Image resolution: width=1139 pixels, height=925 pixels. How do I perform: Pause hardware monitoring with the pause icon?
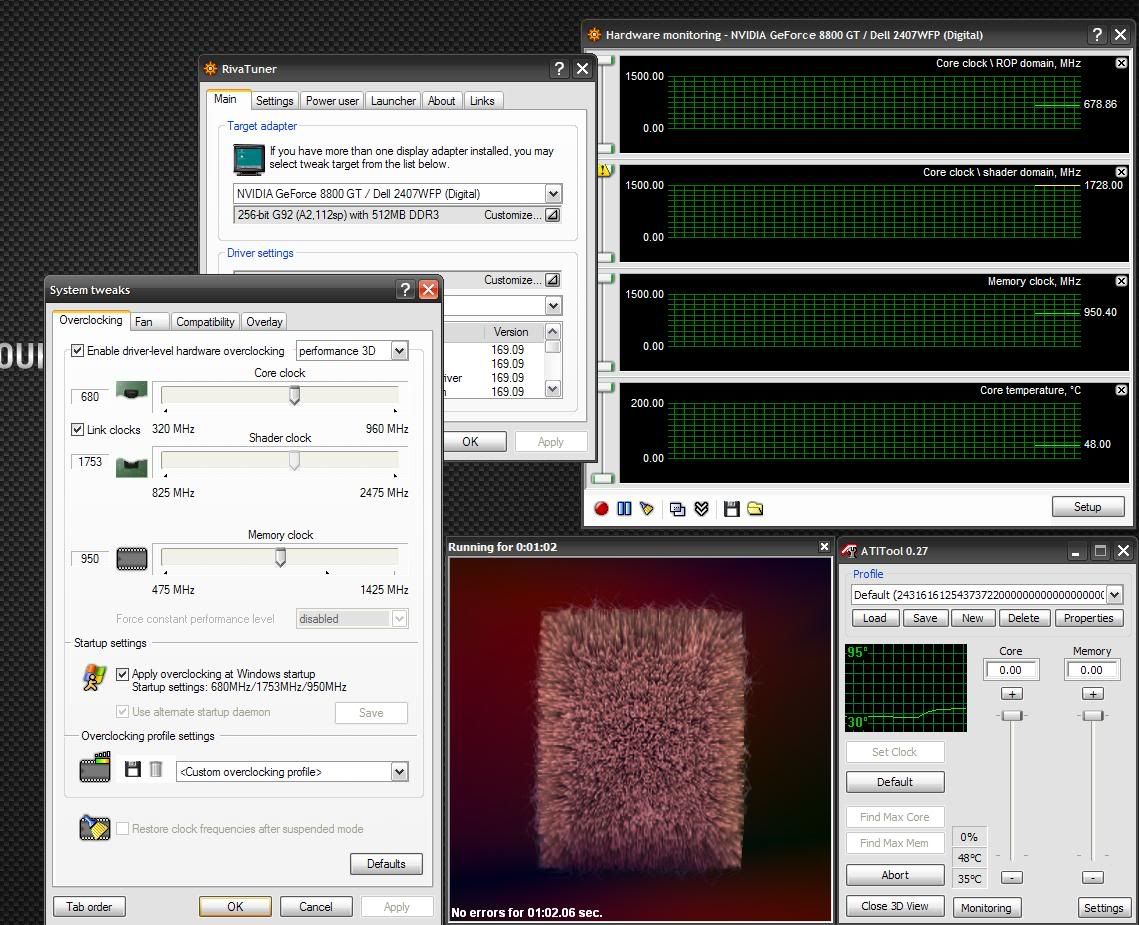pos(624,509)
